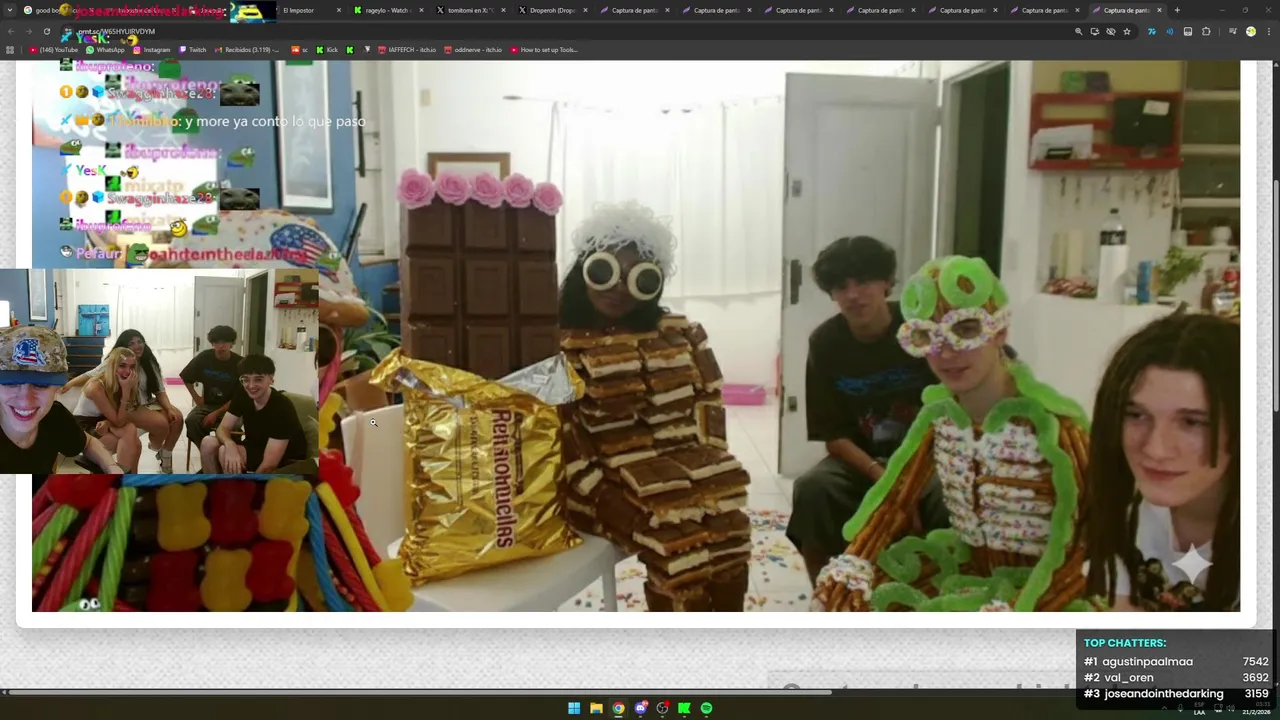
Task: Open the SoundCloud bookmark
Action: [x=300, y=49]
